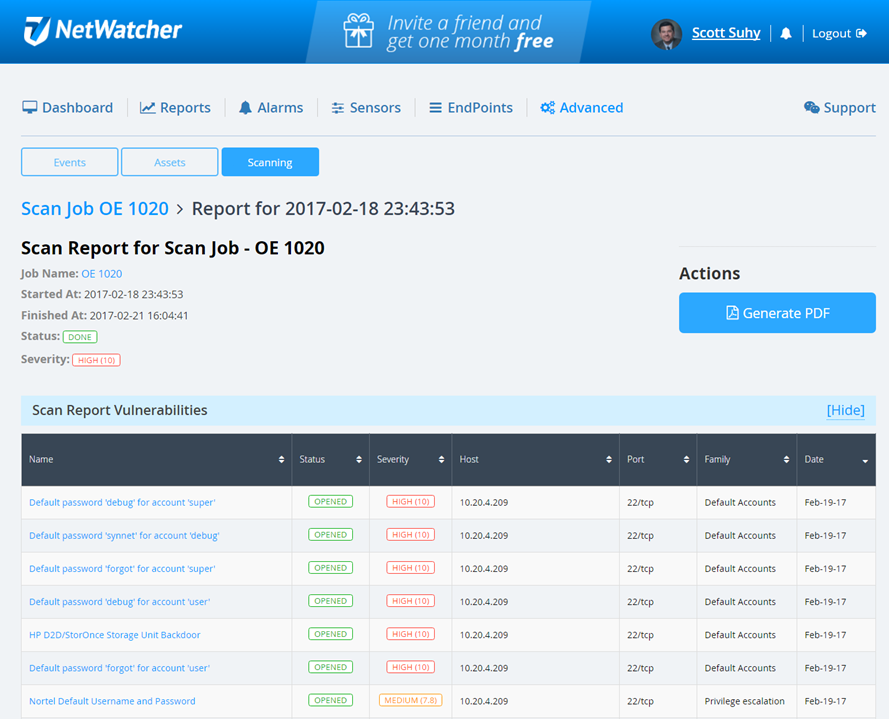Select the Advanced gears icon
This screenshot has width=889, height=719.
(x=546, y=107)
